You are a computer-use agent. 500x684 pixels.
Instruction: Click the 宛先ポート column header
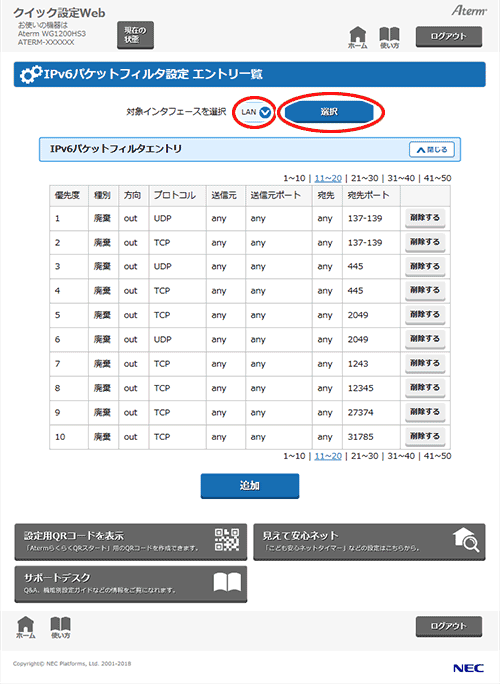371,195
